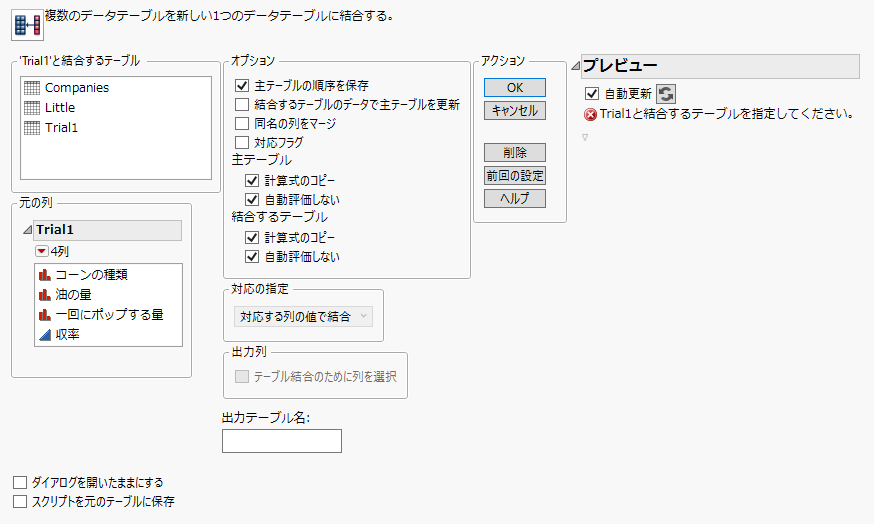Toggle 主テーブルの順序を保存 checkbox
874x524 pixels.
pos(242,86)
